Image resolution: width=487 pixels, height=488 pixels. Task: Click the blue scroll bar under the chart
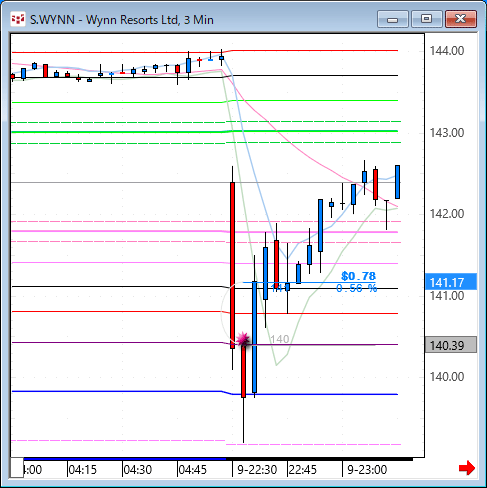[125, 459]
